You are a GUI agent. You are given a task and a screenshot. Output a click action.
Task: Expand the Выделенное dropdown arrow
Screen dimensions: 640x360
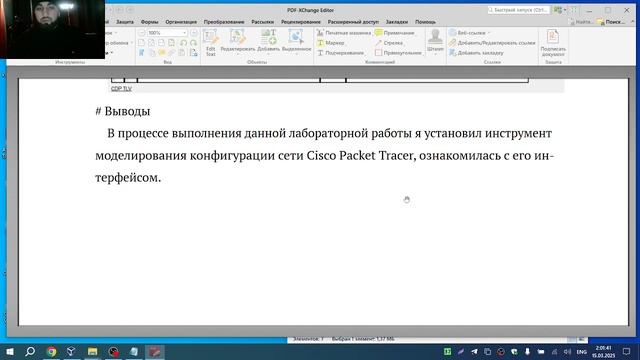[x=296, y=54]
